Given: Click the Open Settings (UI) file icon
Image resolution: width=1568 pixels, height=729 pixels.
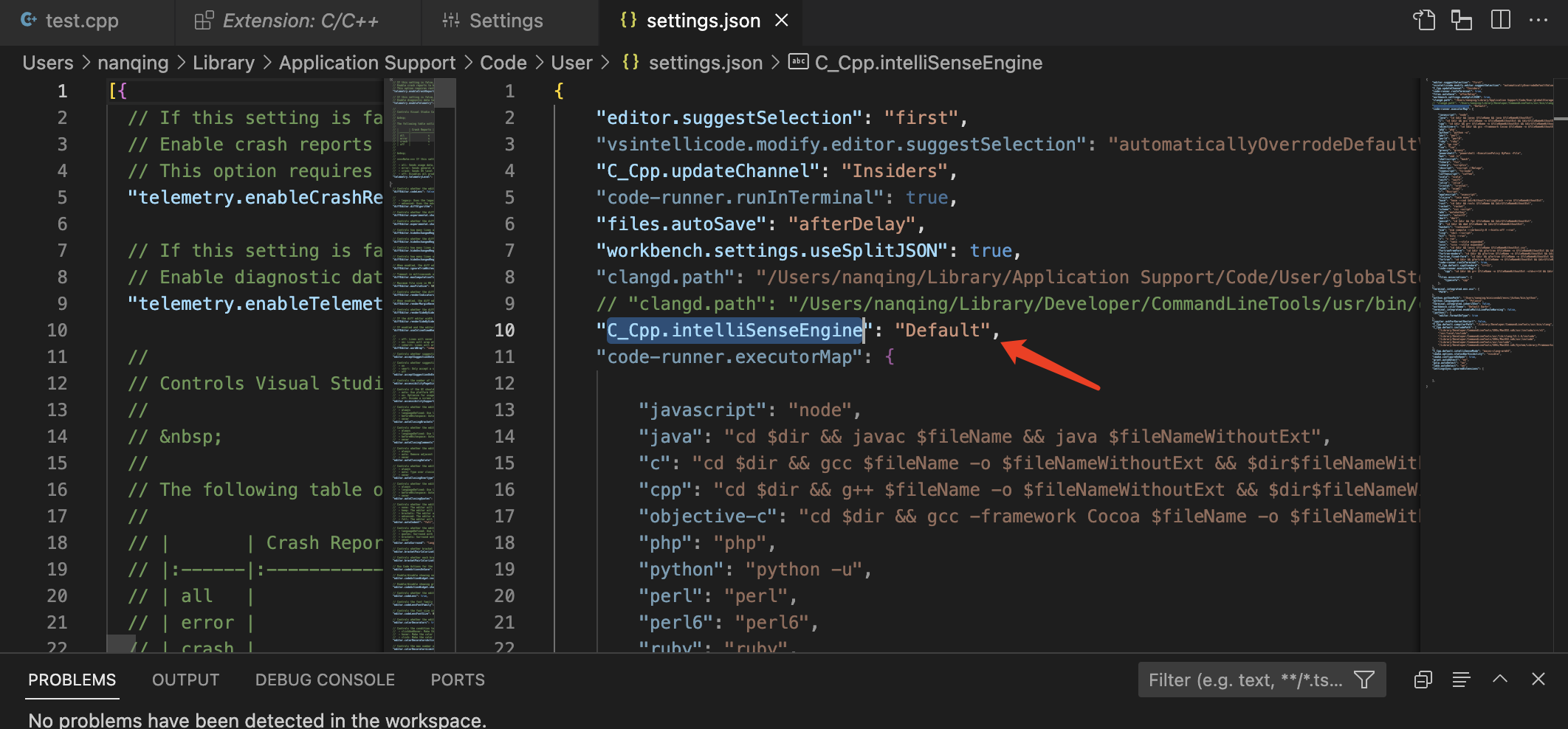Looking at the screenshot, I should tap(1424, 20).
